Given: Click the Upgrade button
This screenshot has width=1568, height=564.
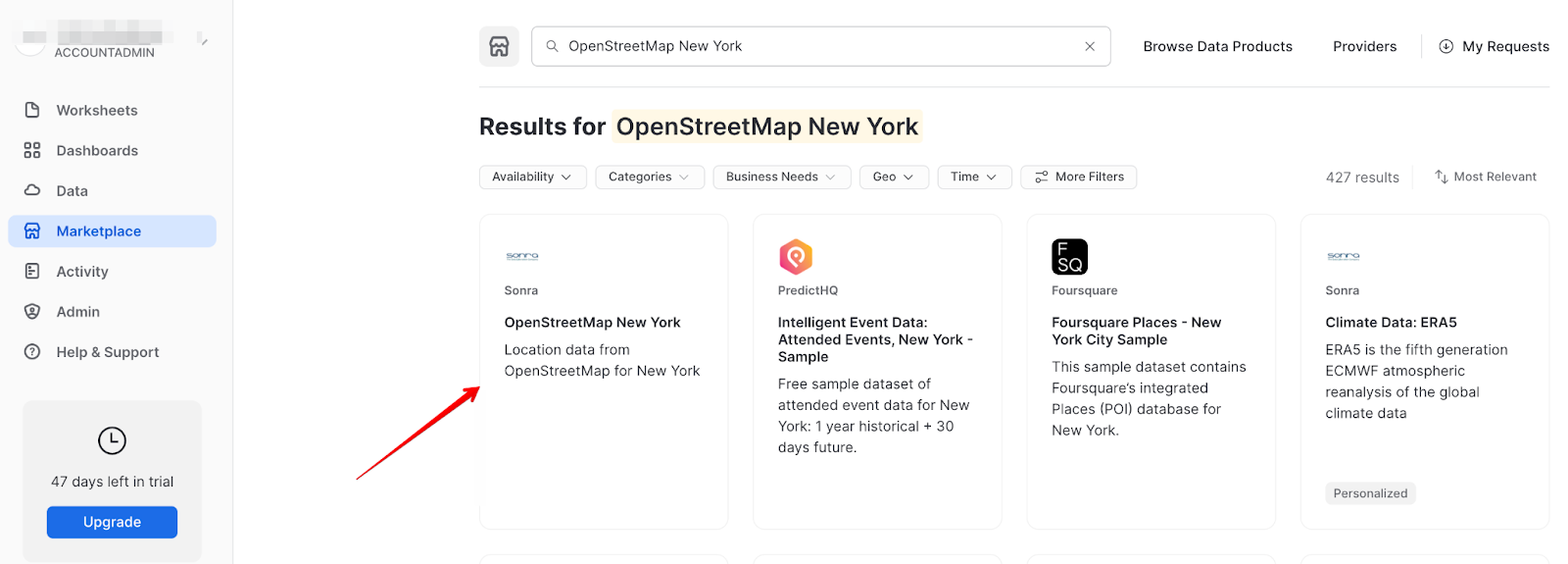Looking at the screenshot, I should 112,522.
